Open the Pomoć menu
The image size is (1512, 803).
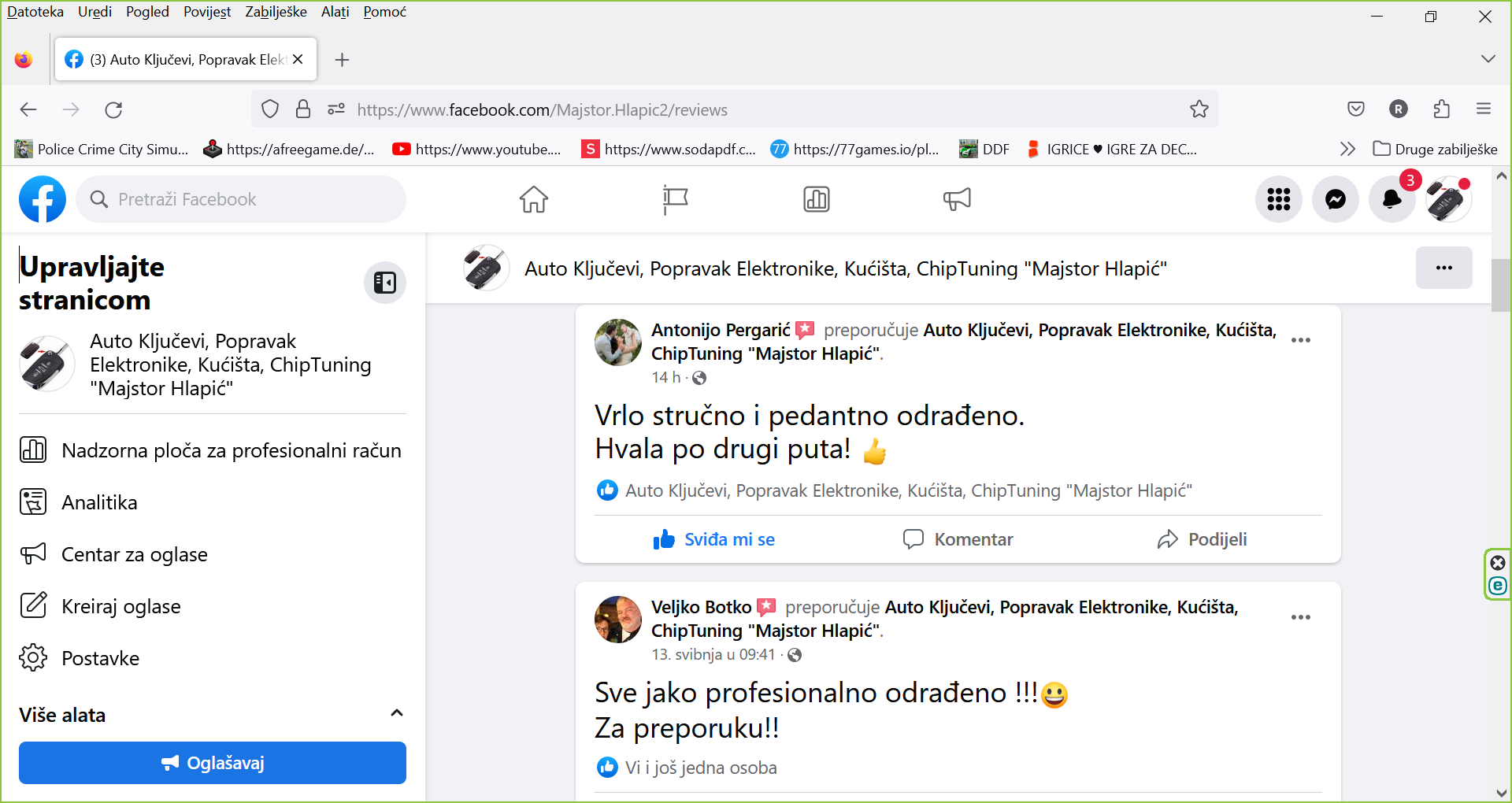pyautogui.click(x=384, y=12)
